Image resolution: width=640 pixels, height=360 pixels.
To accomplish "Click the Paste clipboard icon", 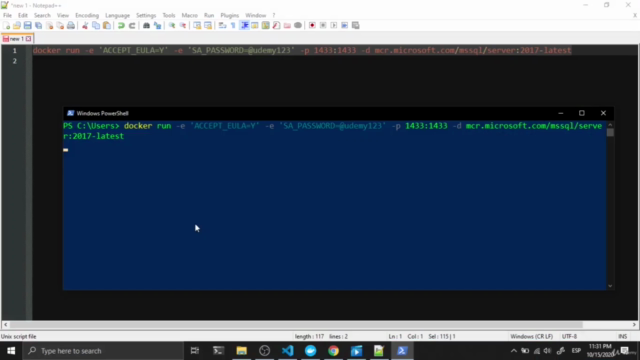I will (107, 25).
